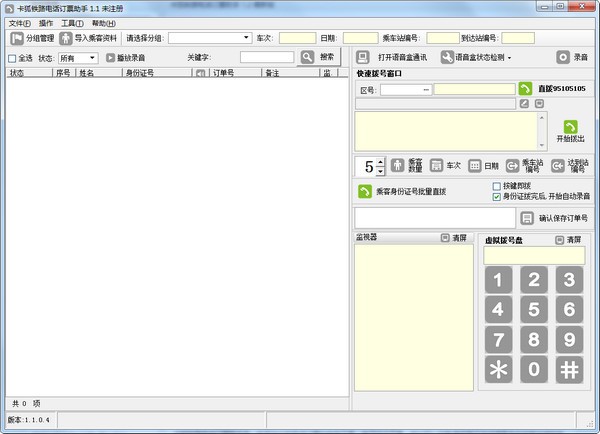Click the order number text box
This screenshot has width=600, height=434.
(x=435, y=218)
